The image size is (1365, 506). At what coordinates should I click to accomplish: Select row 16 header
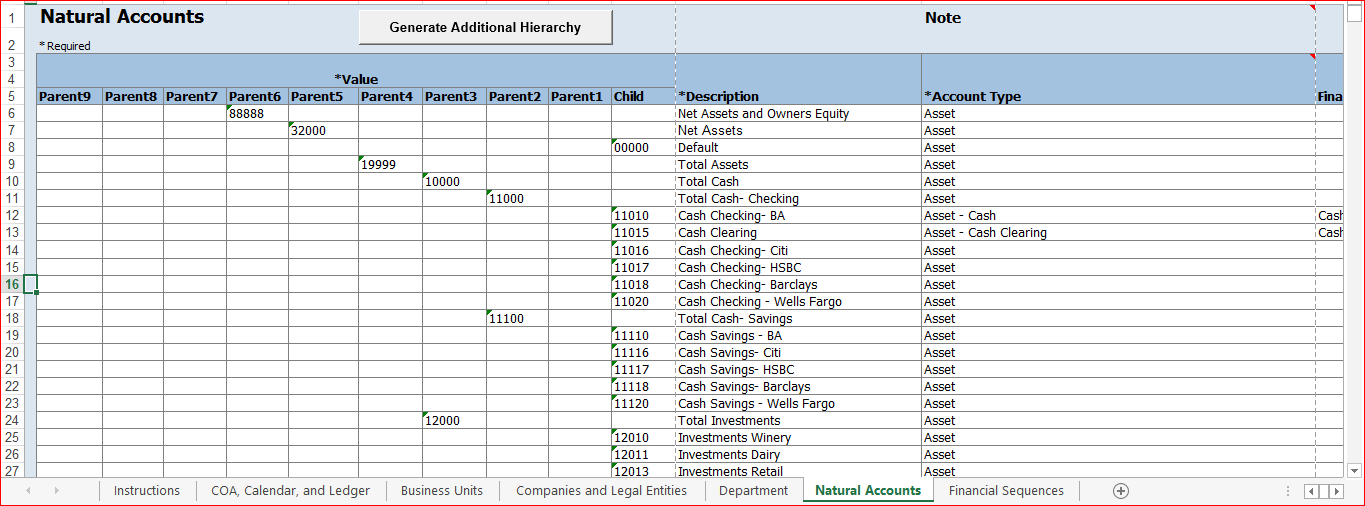pyautogui.click(x=12, y=285)
